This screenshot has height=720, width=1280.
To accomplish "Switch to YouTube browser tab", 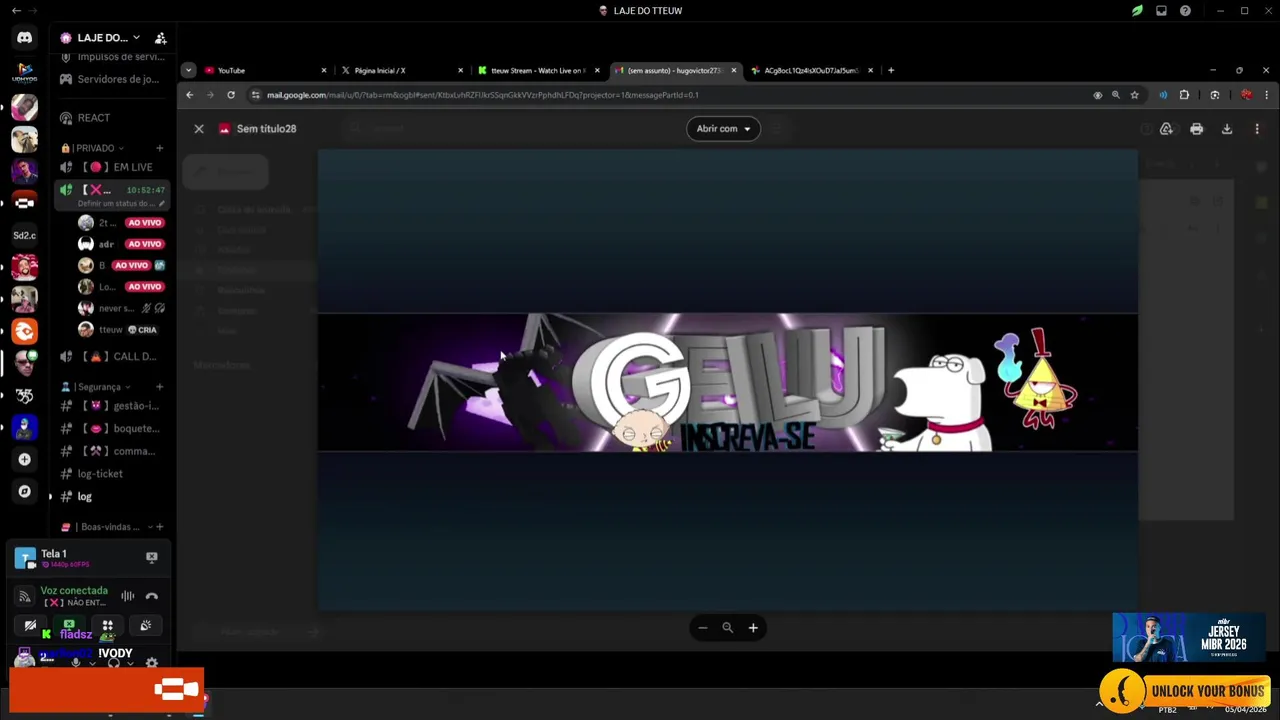I will [266, 70].
